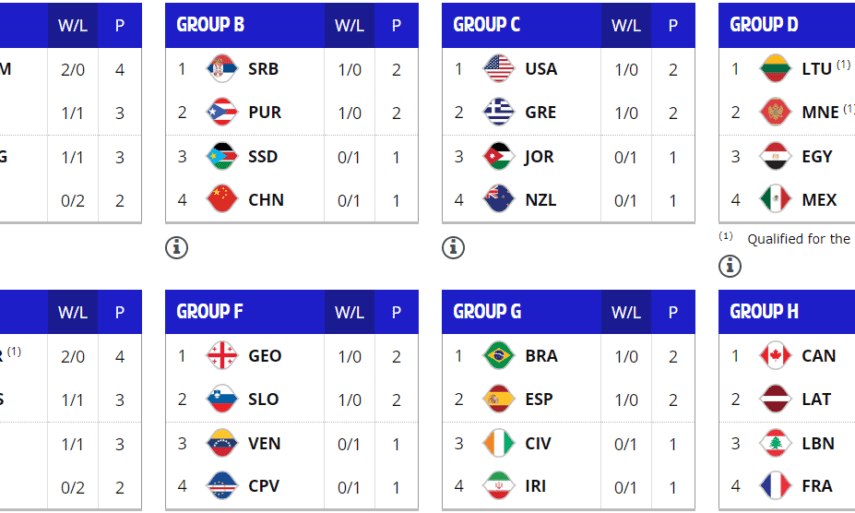Click the W/L column header in Group C
This screenshot has width=855, height=513.
pos(626,26)
